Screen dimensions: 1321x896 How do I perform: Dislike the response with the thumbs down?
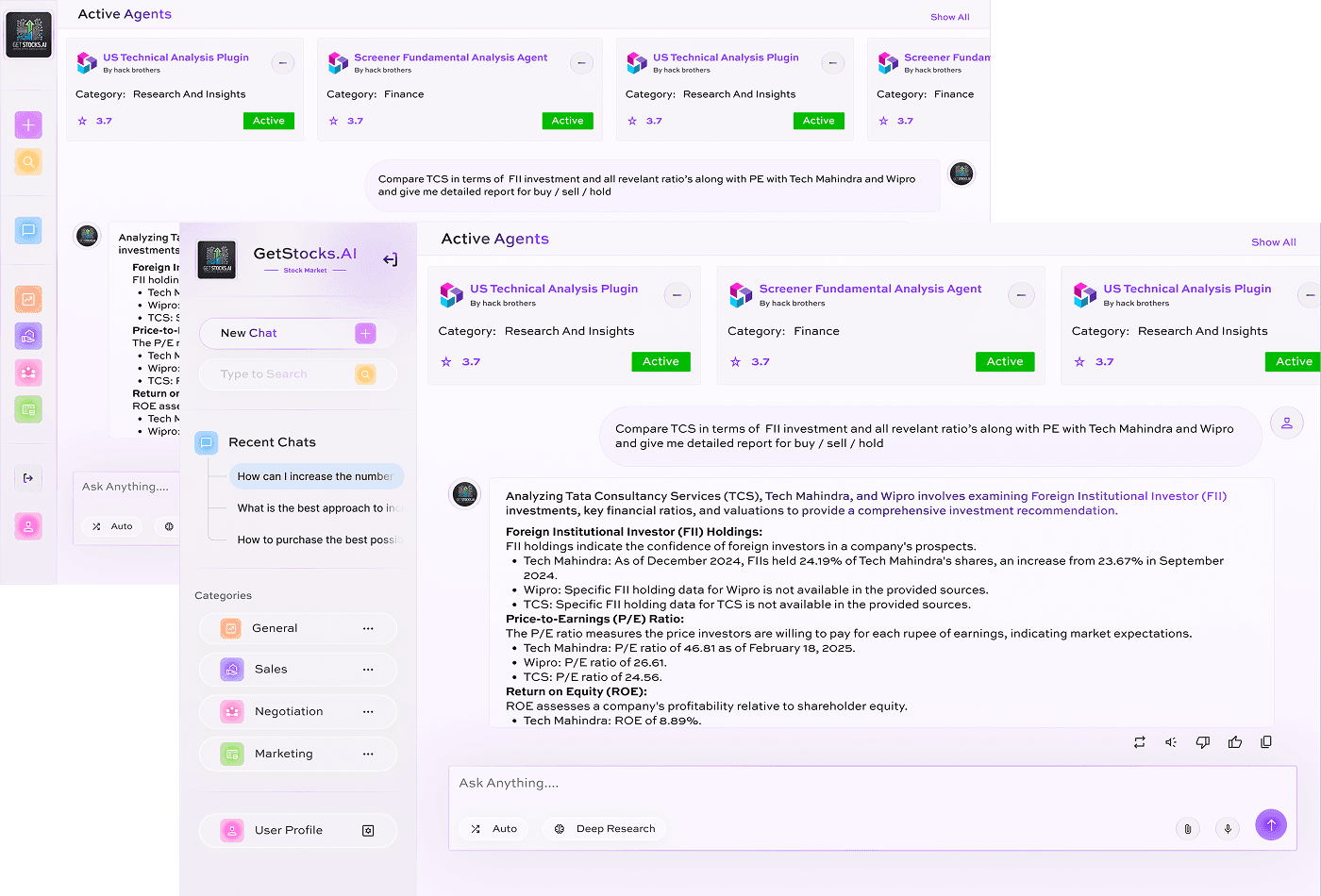pyautogui.click(x=1203, y=742)
